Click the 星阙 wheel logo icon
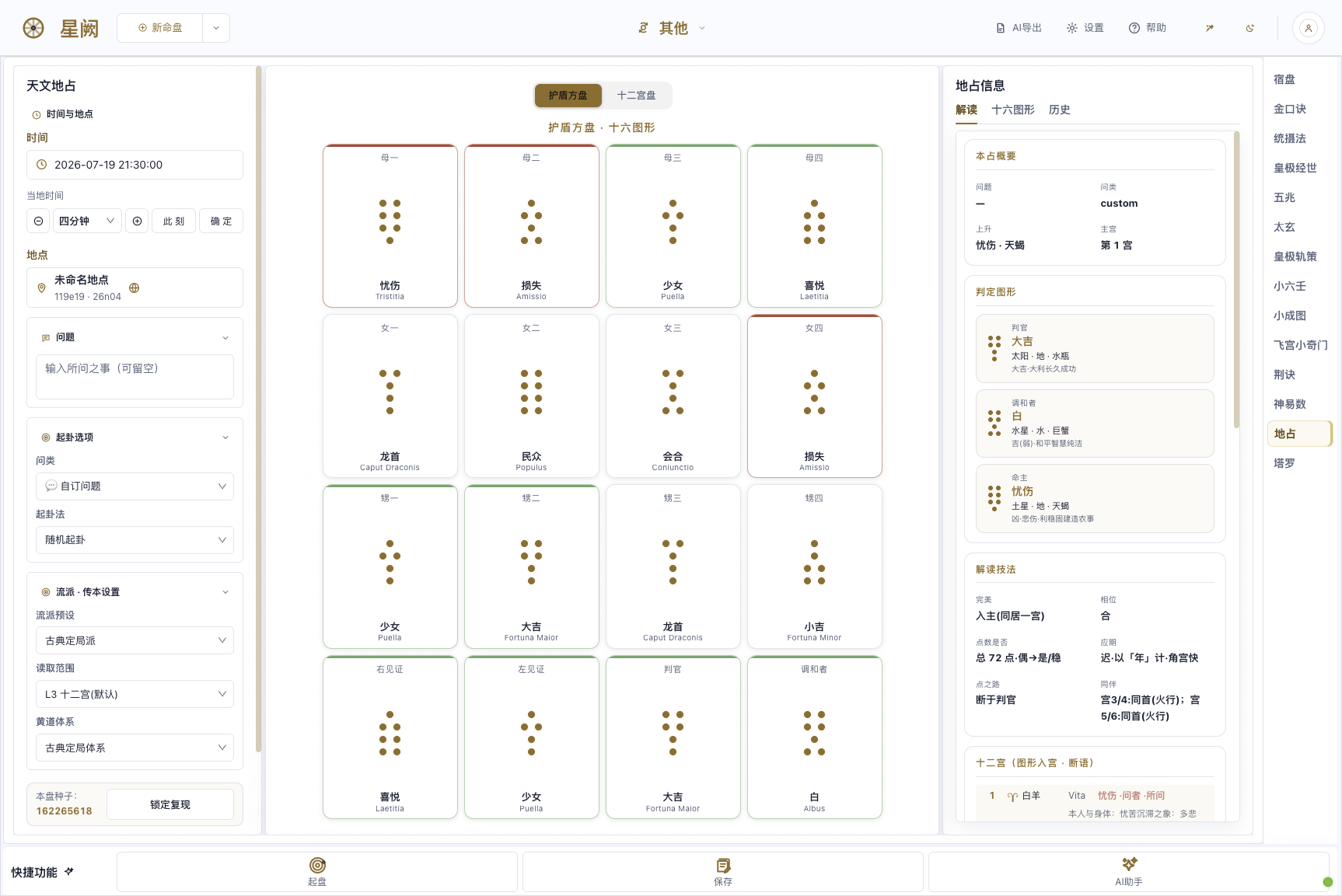The height and width of the screenshot is (896, 1342). pos(33,28)
